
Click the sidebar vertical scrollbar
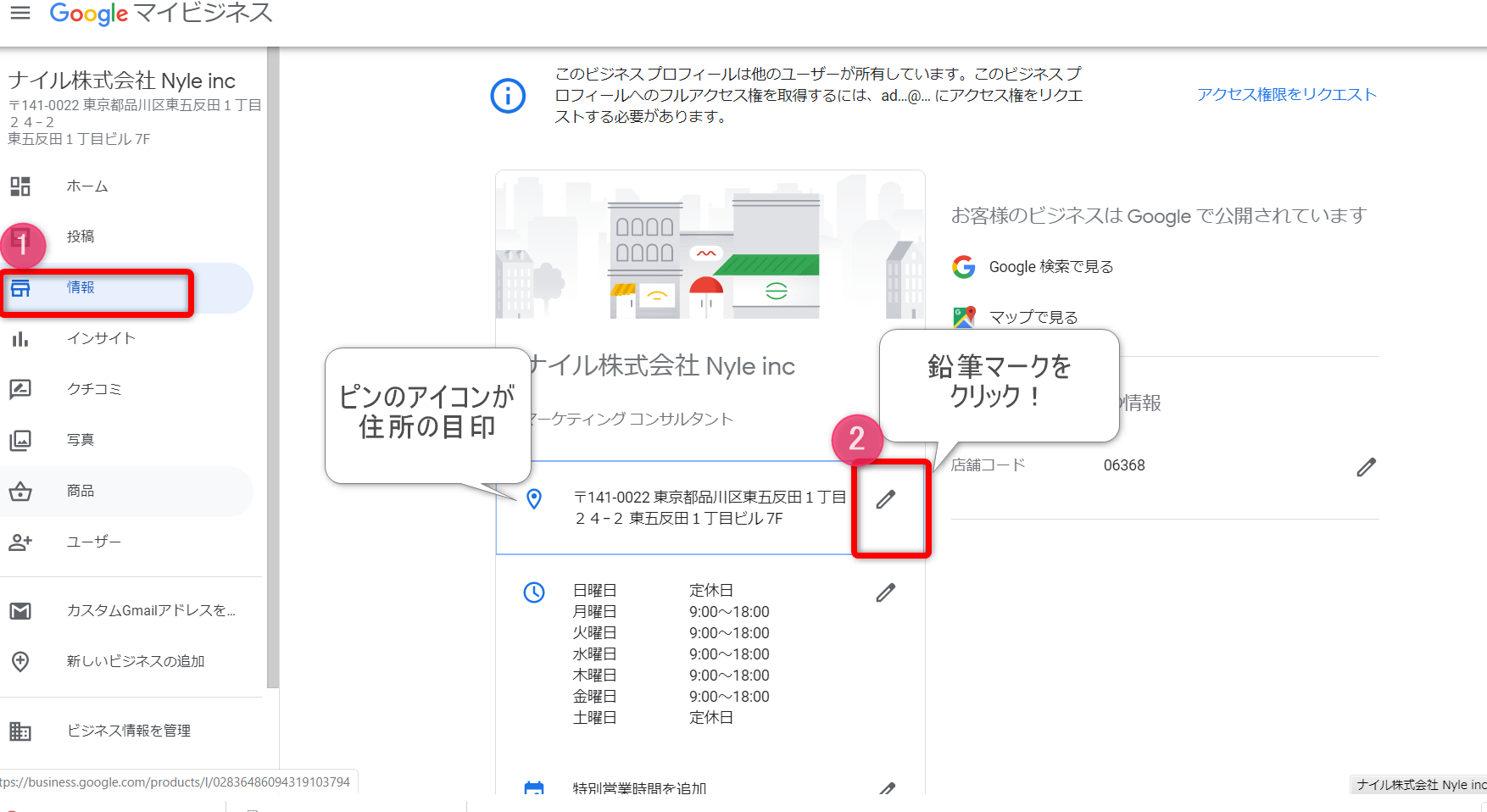point(273,368)
